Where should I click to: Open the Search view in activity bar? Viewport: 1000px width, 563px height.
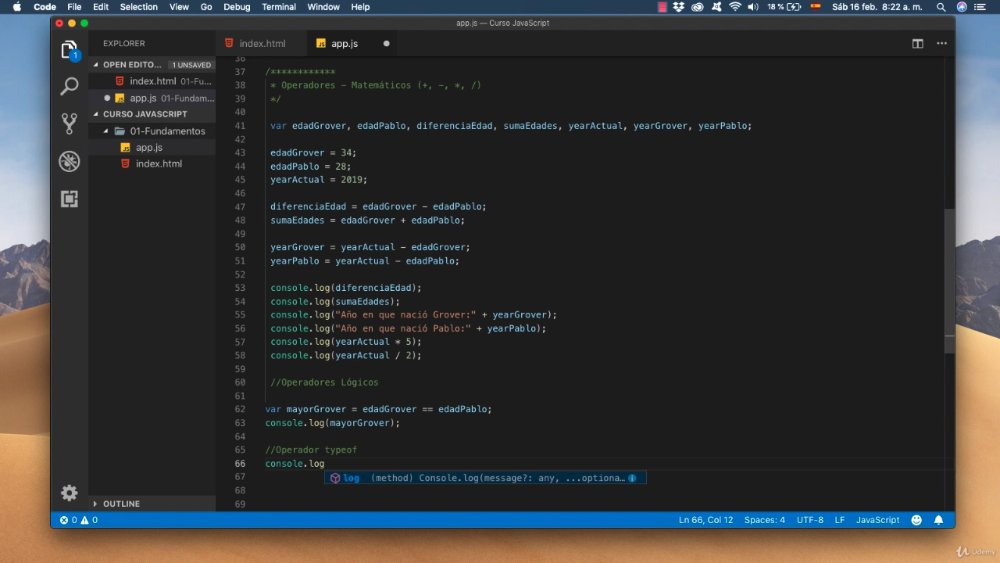point(69,86)
